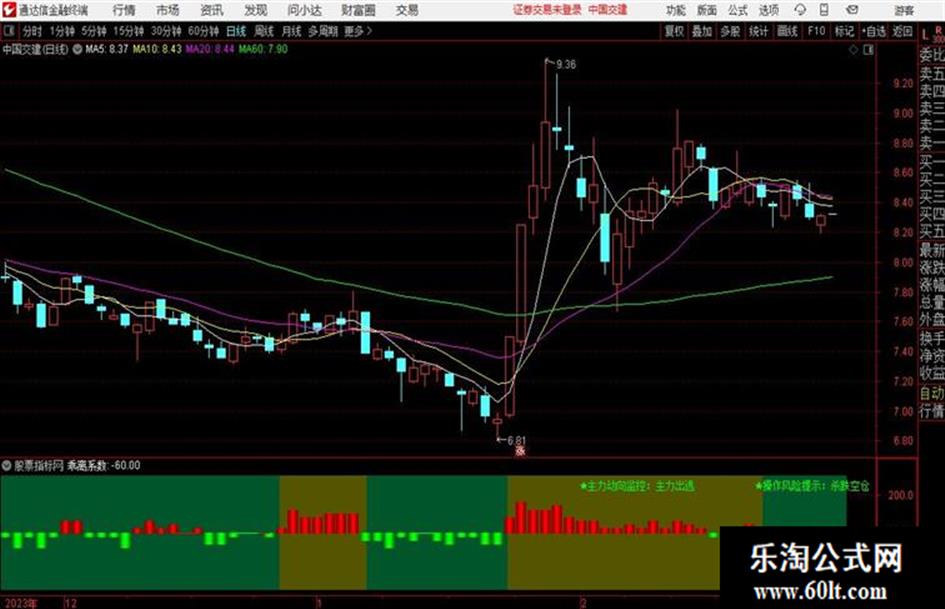The width and height of the screenshot is (945, 609).
Task: Add stock via 自选 button
Action: 874,31
